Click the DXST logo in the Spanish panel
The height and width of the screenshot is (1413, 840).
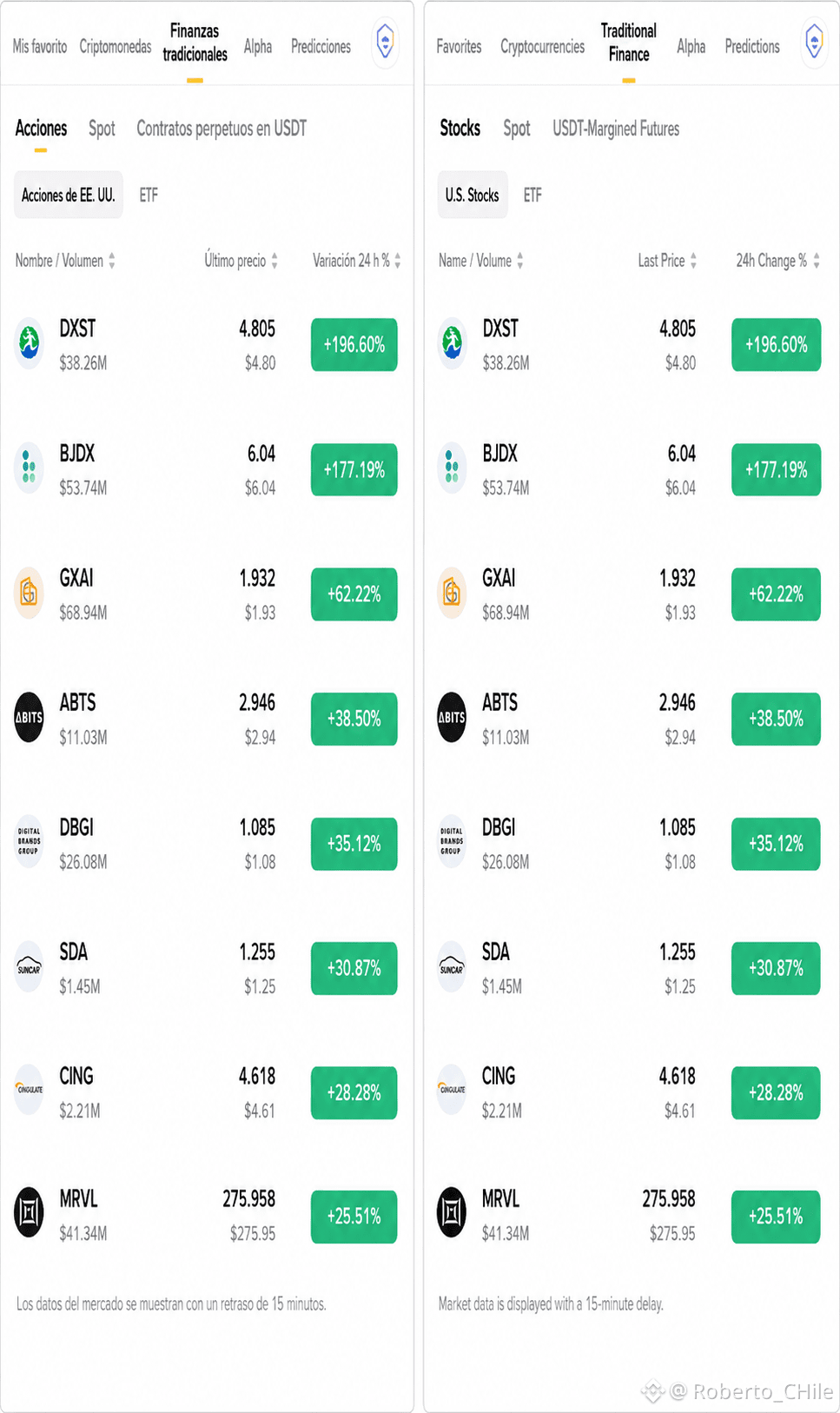pos(30,344)
